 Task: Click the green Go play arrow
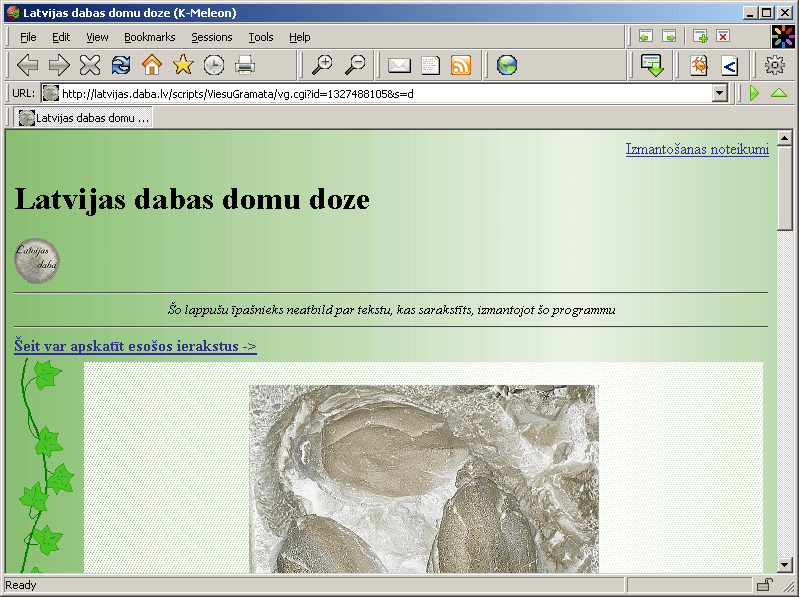coord(755,93)
